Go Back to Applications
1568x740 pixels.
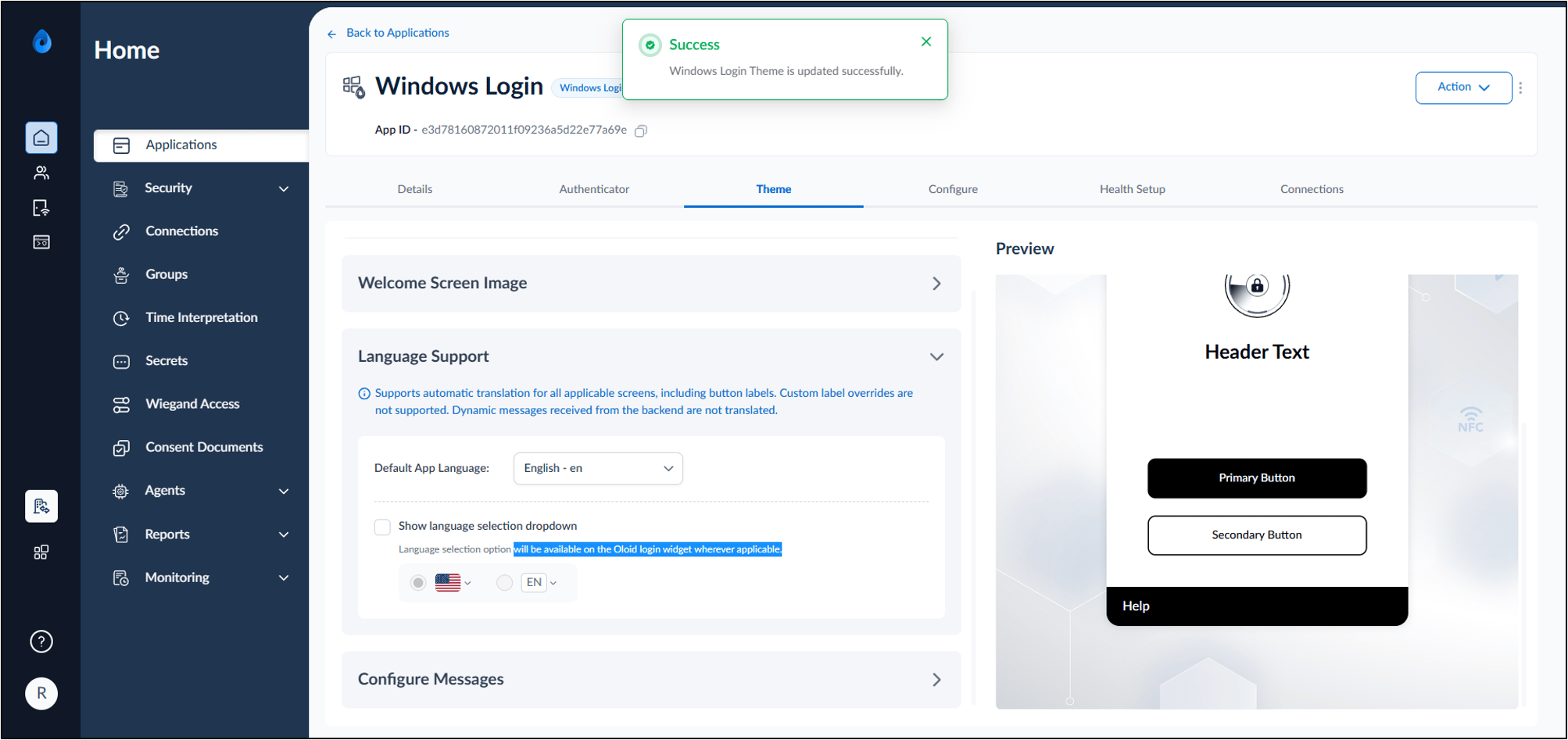click(397, 33)
